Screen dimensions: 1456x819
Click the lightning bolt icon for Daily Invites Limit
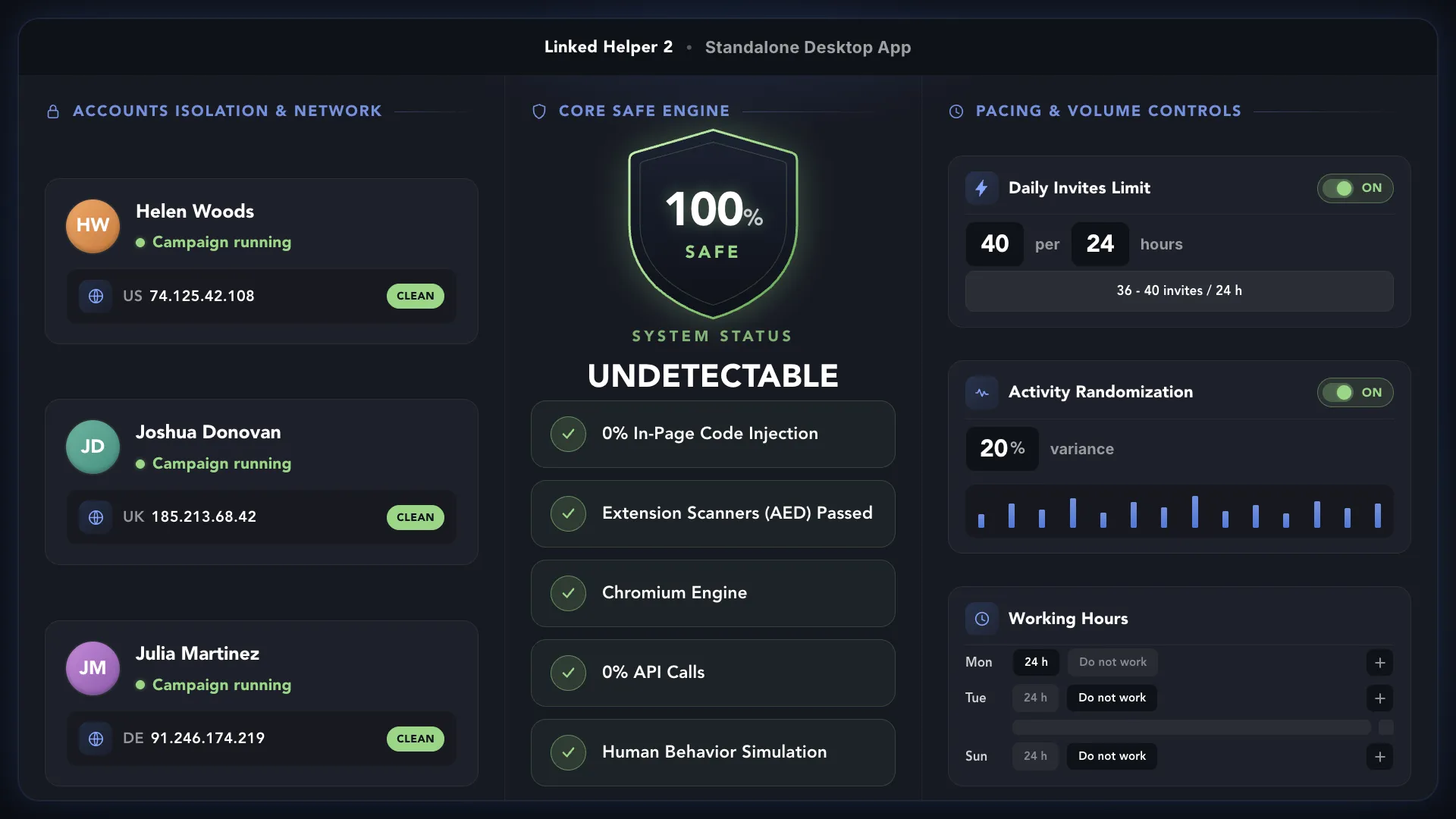coord(981,188)
